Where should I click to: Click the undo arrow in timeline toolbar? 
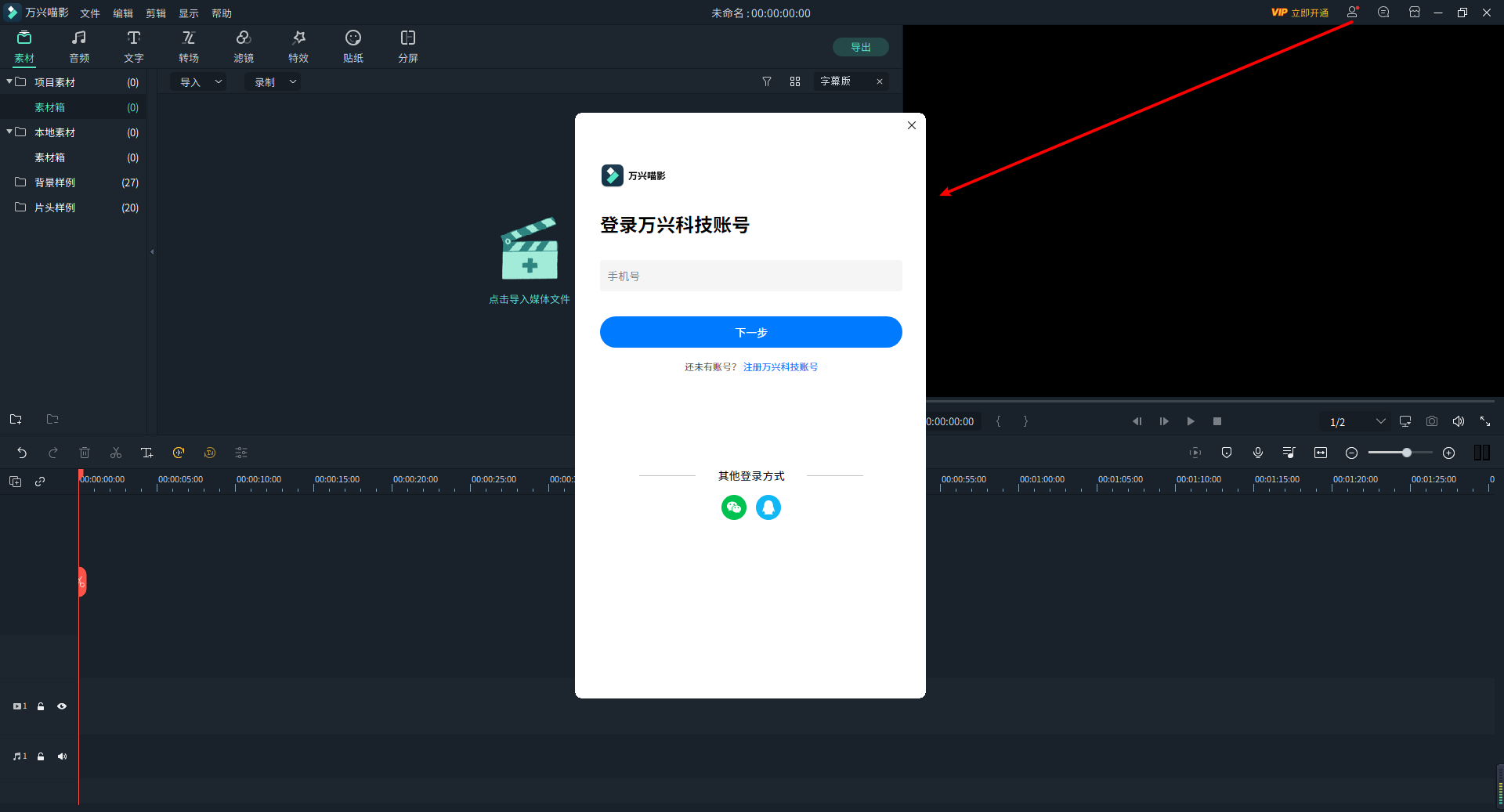[22, 453]
